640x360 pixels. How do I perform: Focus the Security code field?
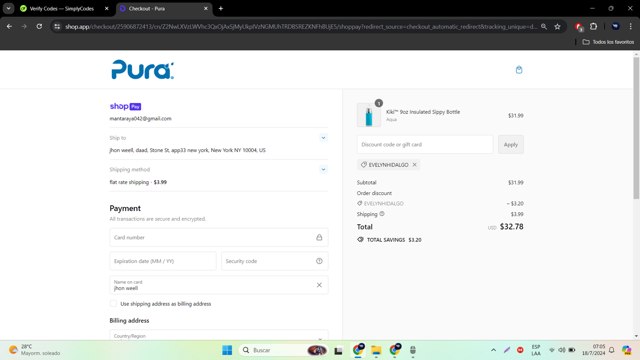(275, 261)
